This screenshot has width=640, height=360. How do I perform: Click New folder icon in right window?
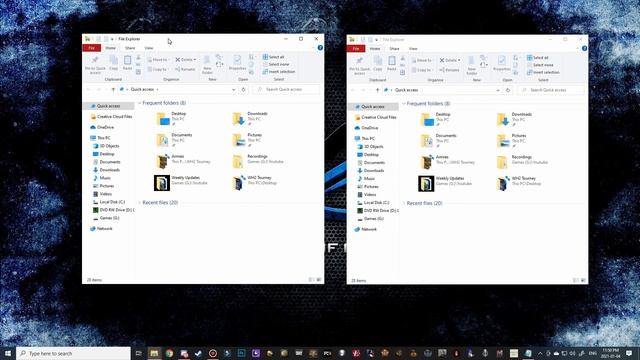[471, 65]
